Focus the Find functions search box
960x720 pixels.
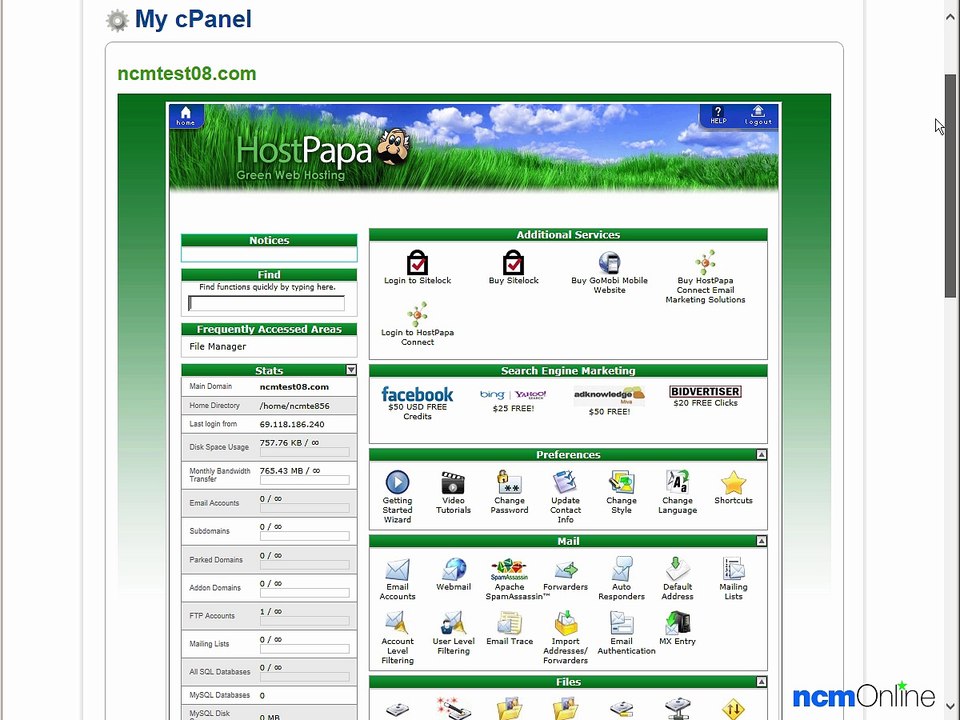[266, 303]
